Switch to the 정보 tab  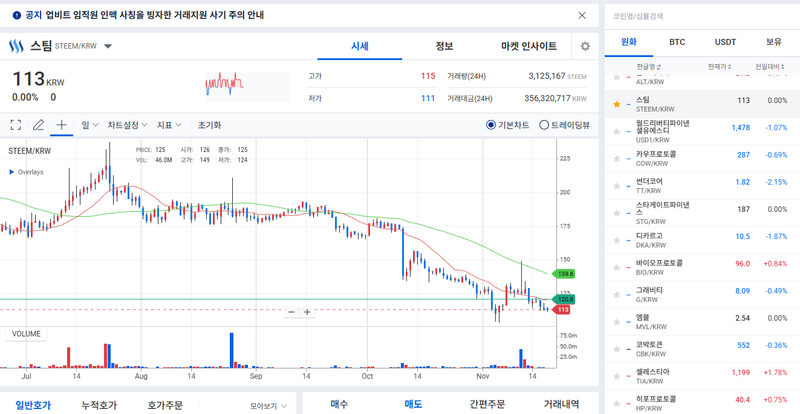(x=444, y=46)
